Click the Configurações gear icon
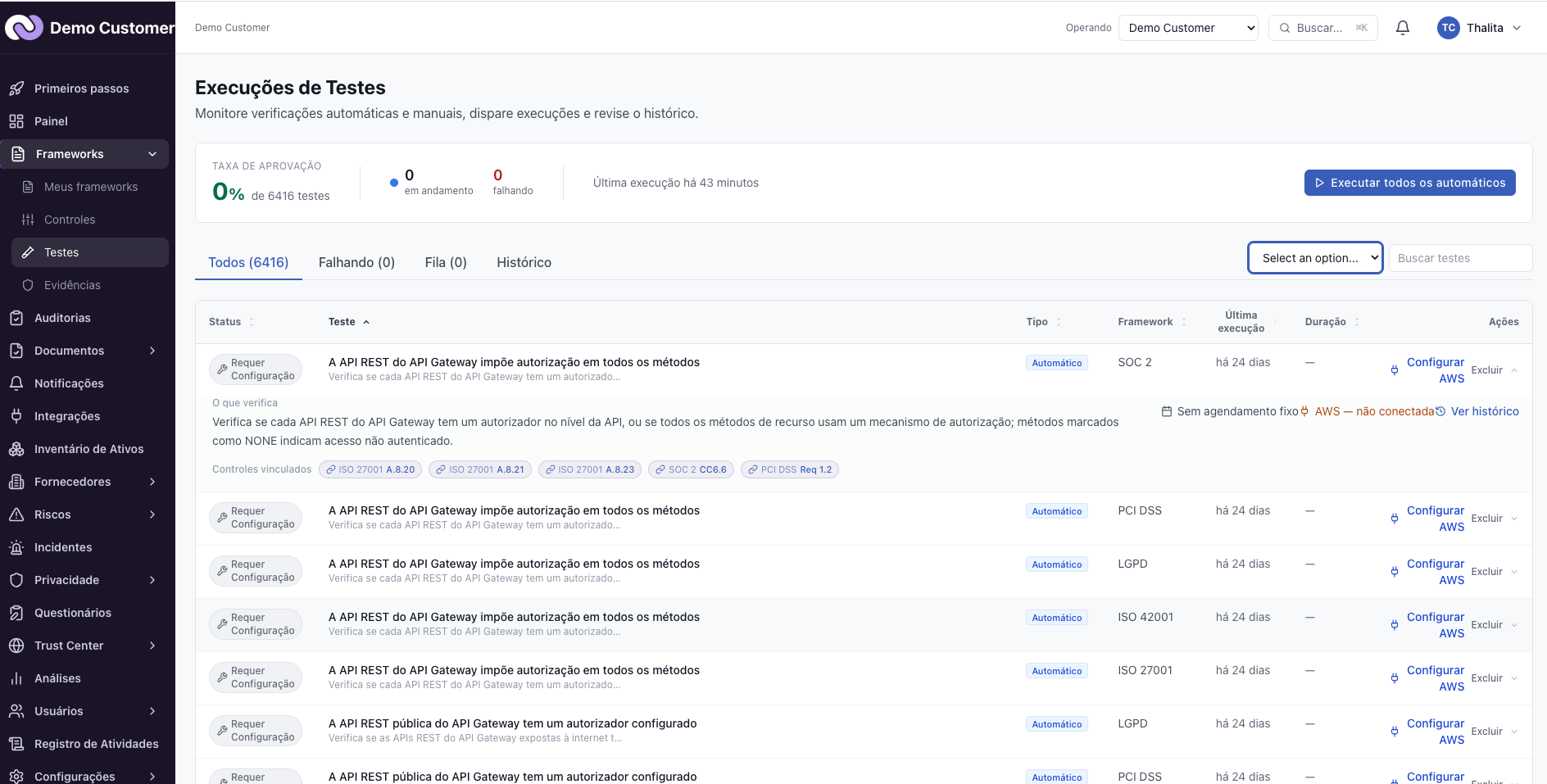The width and height of the screenshot is (1547, 784). [16, 776]
